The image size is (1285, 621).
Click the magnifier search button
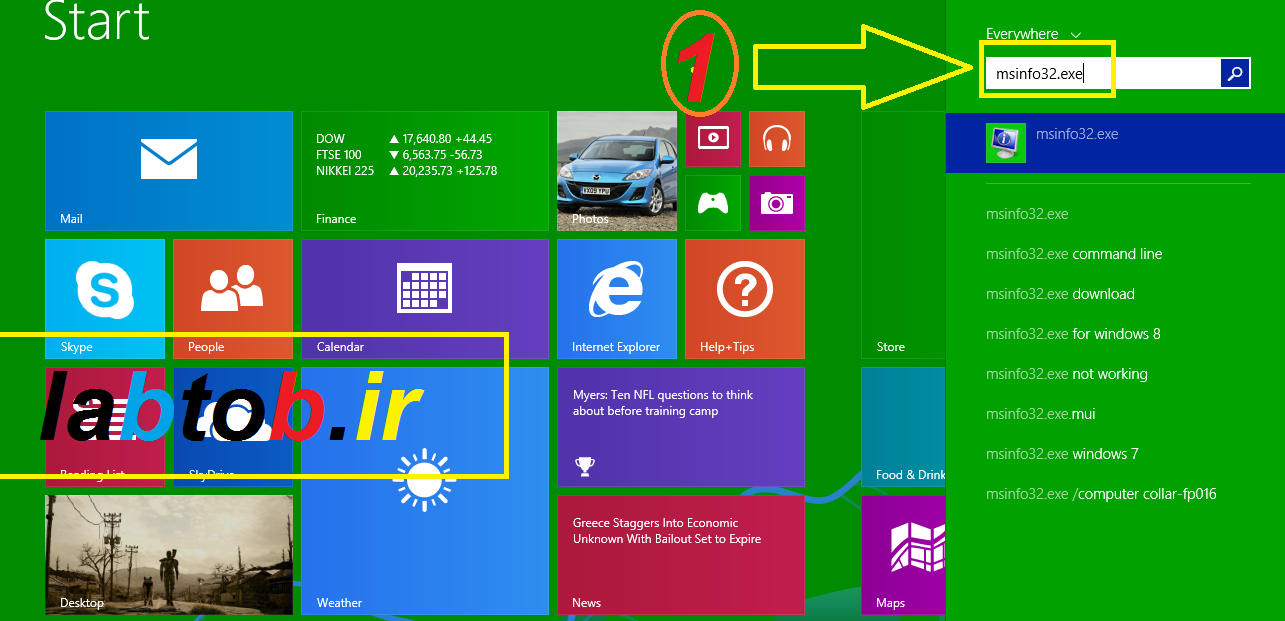(x=1236, y=73)
